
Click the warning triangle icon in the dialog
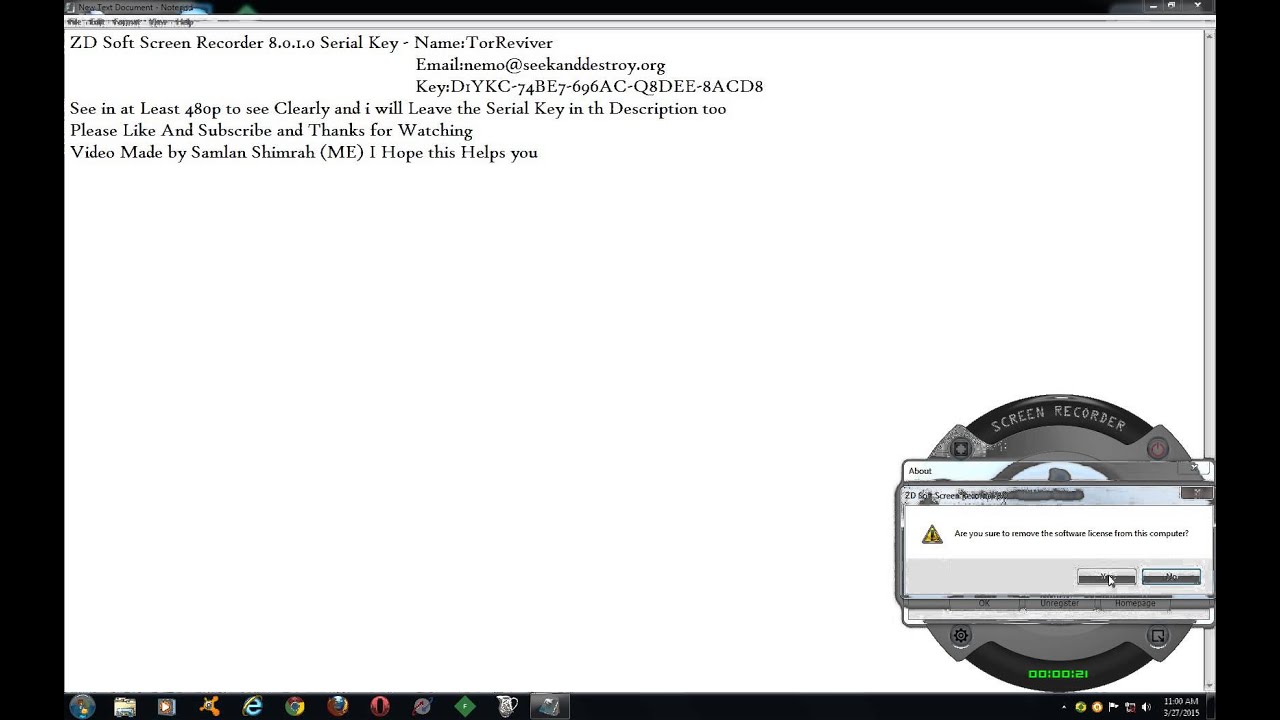coord(932,534)
